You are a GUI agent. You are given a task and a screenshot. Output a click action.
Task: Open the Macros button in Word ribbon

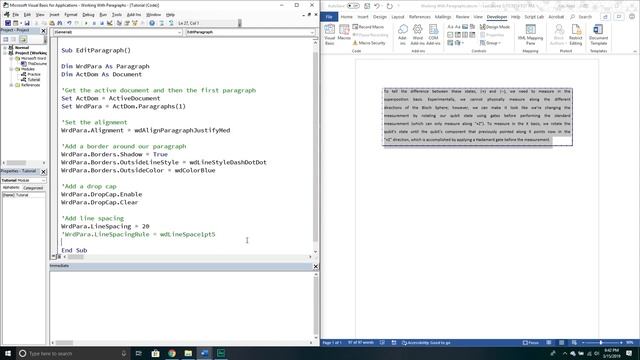click(344, 33)
